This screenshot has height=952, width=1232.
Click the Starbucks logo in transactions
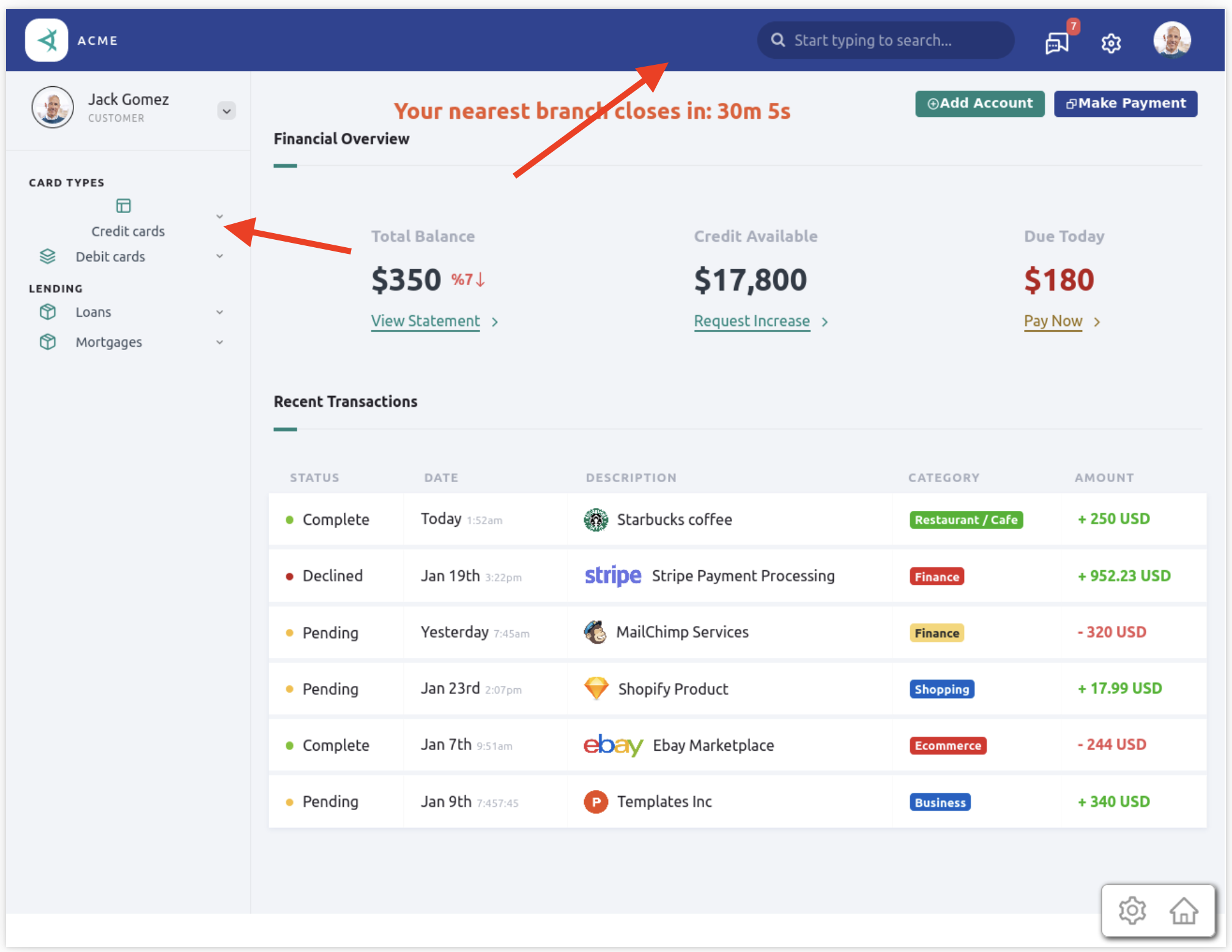coord(595,519)
